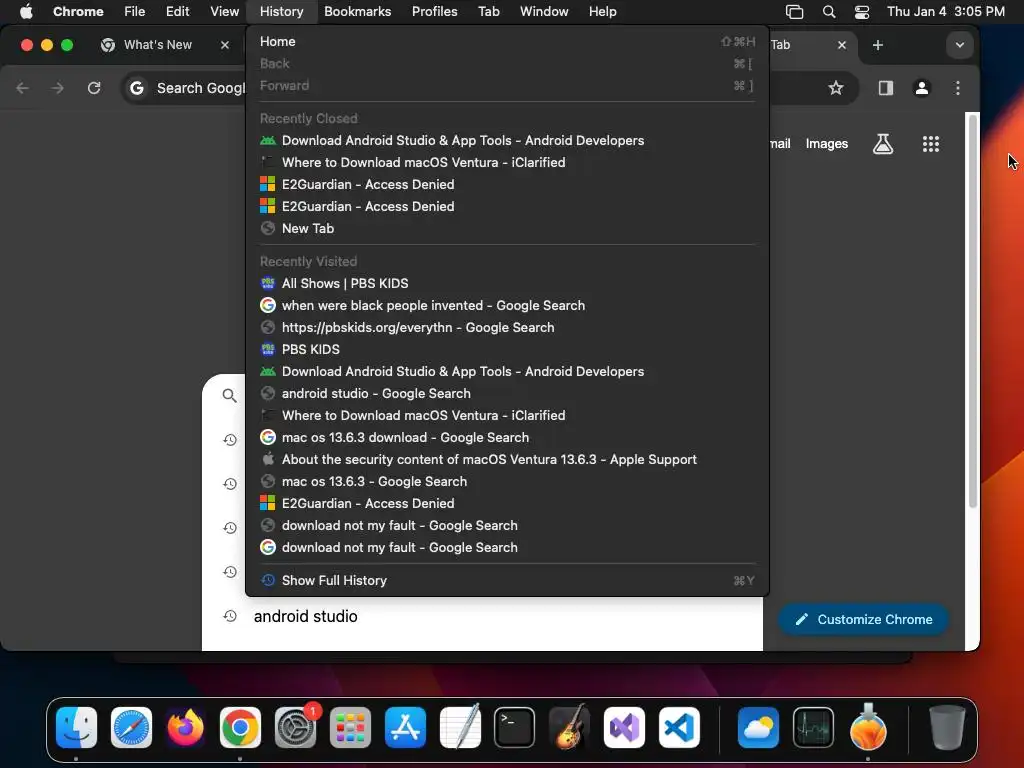This screenshot has height=768, width=1024.
Task: Open TextEdit from the Dock
Action: pos(460,727)
